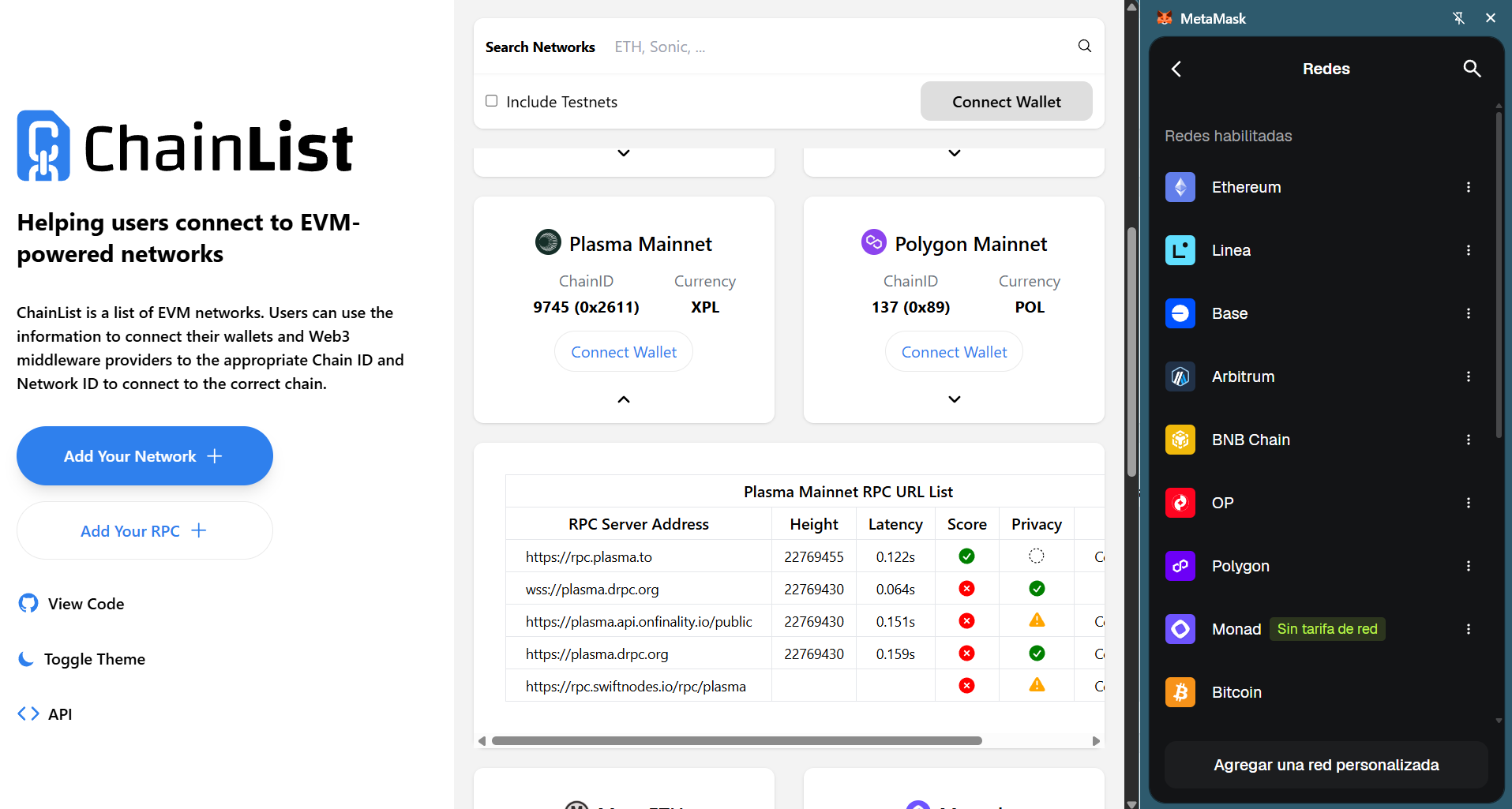Click the Search Networks input field

841,47
